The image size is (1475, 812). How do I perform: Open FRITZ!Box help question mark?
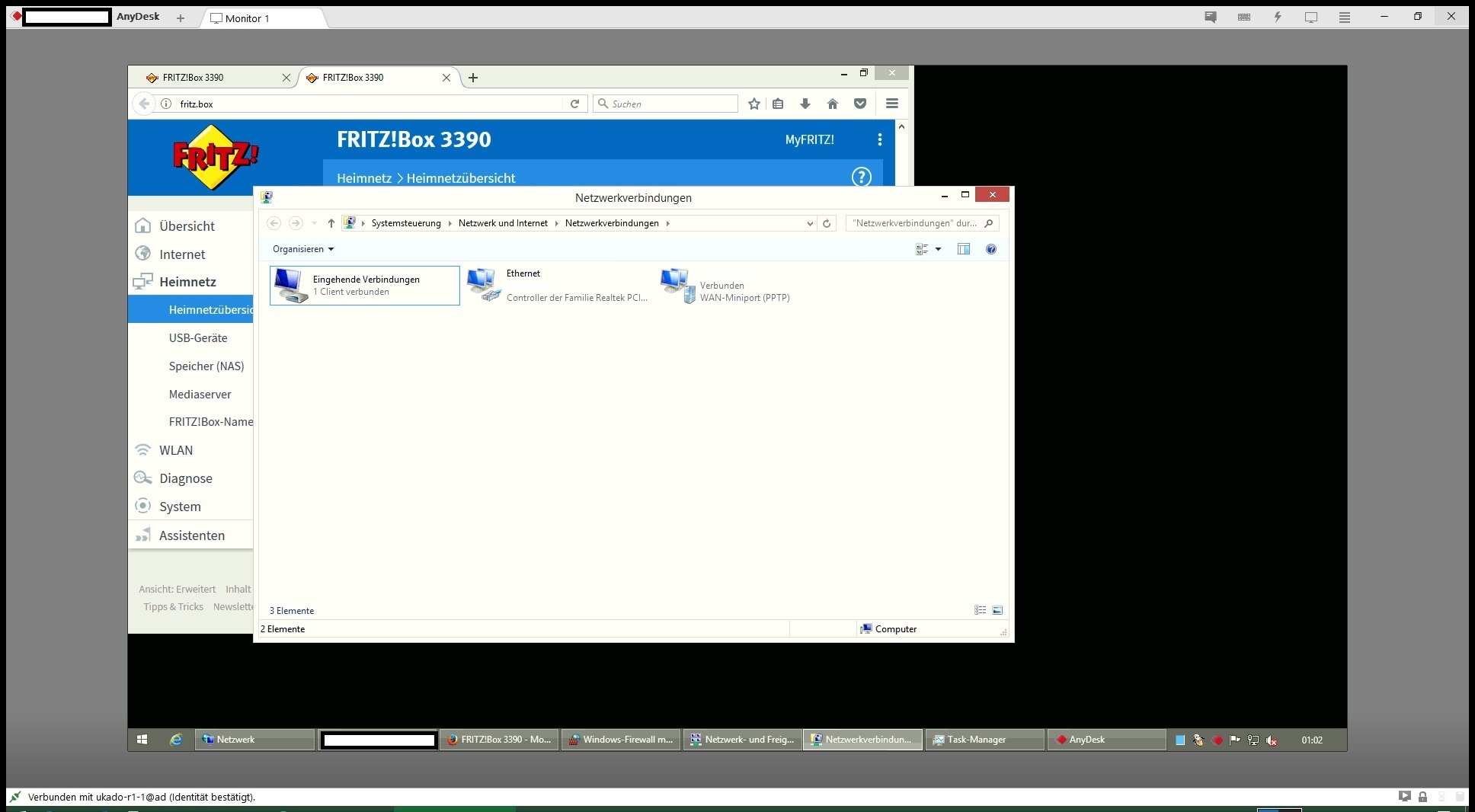pos(861,177)
